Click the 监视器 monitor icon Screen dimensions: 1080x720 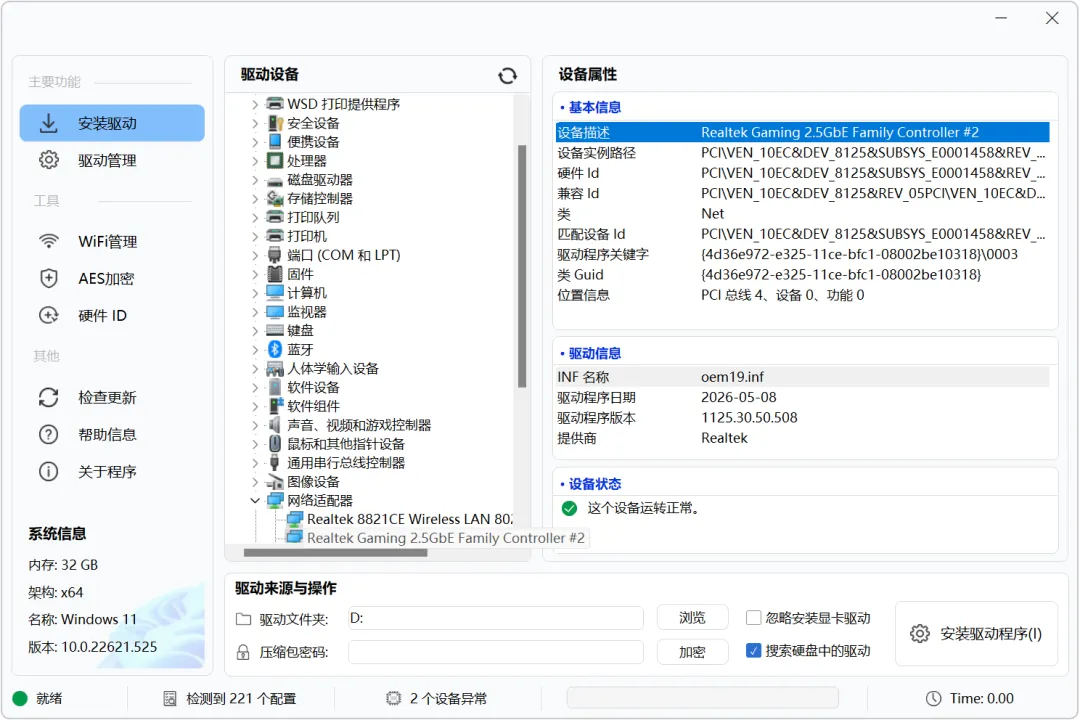[x=275, y=311]
